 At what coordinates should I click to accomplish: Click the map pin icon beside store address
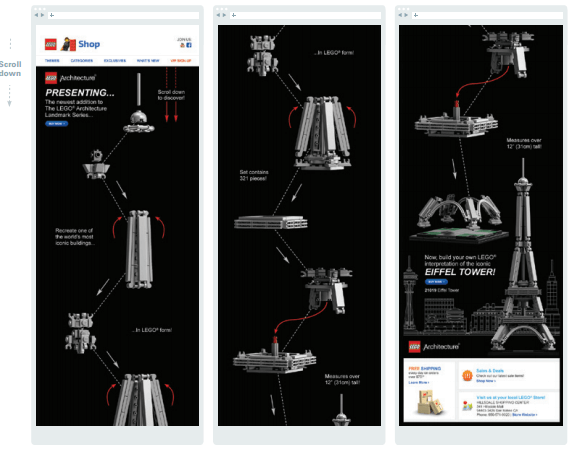point(467,405)
